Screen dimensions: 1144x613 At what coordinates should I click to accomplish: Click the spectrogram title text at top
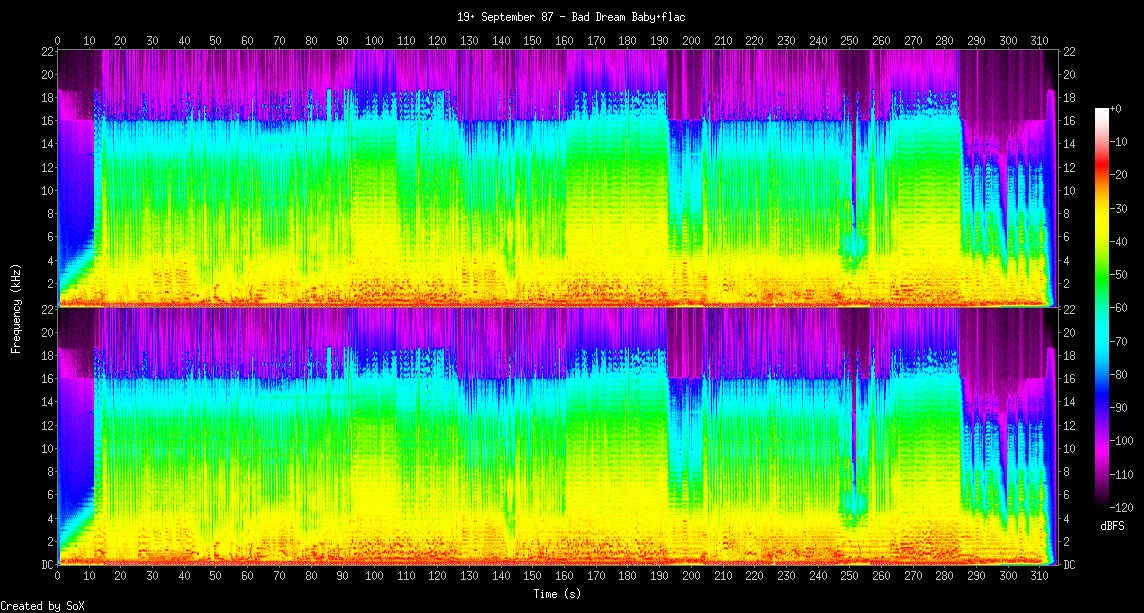[571, 17]
